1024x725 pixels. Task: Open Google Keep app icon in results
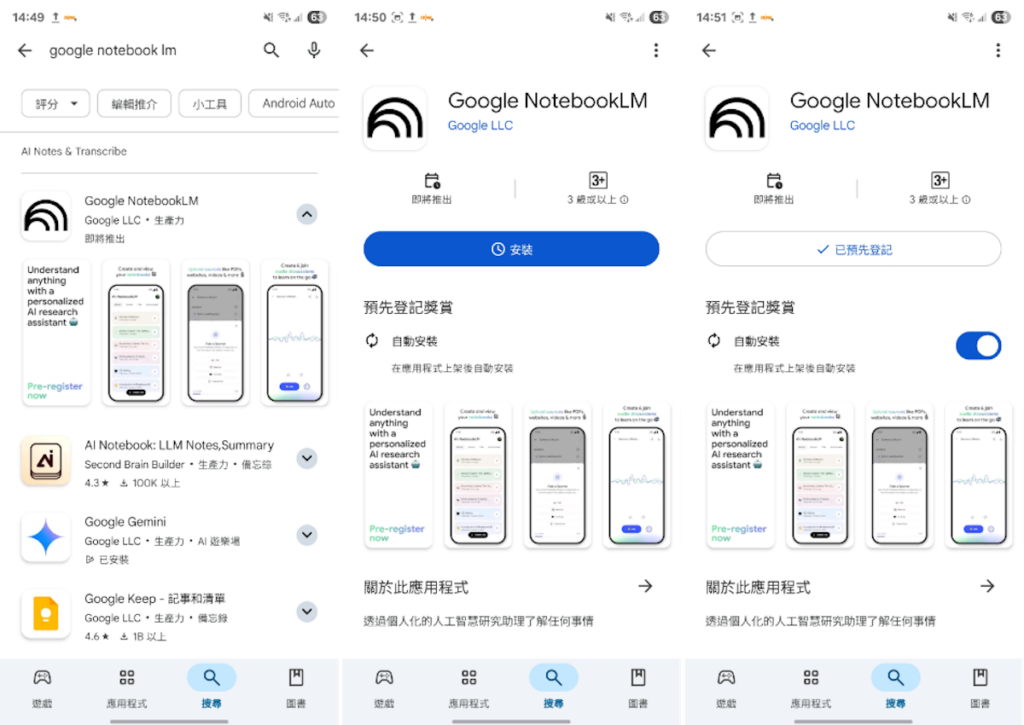(x=46, y=614)
